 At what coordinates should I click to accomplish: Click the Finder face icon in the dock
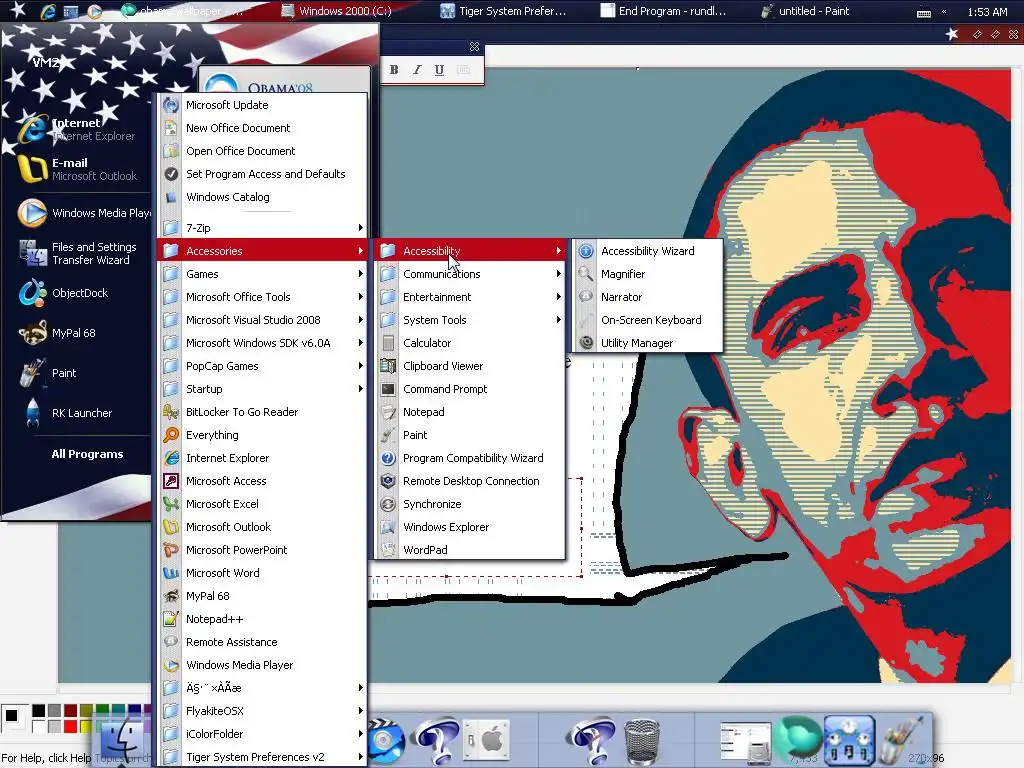click(123, 741)
